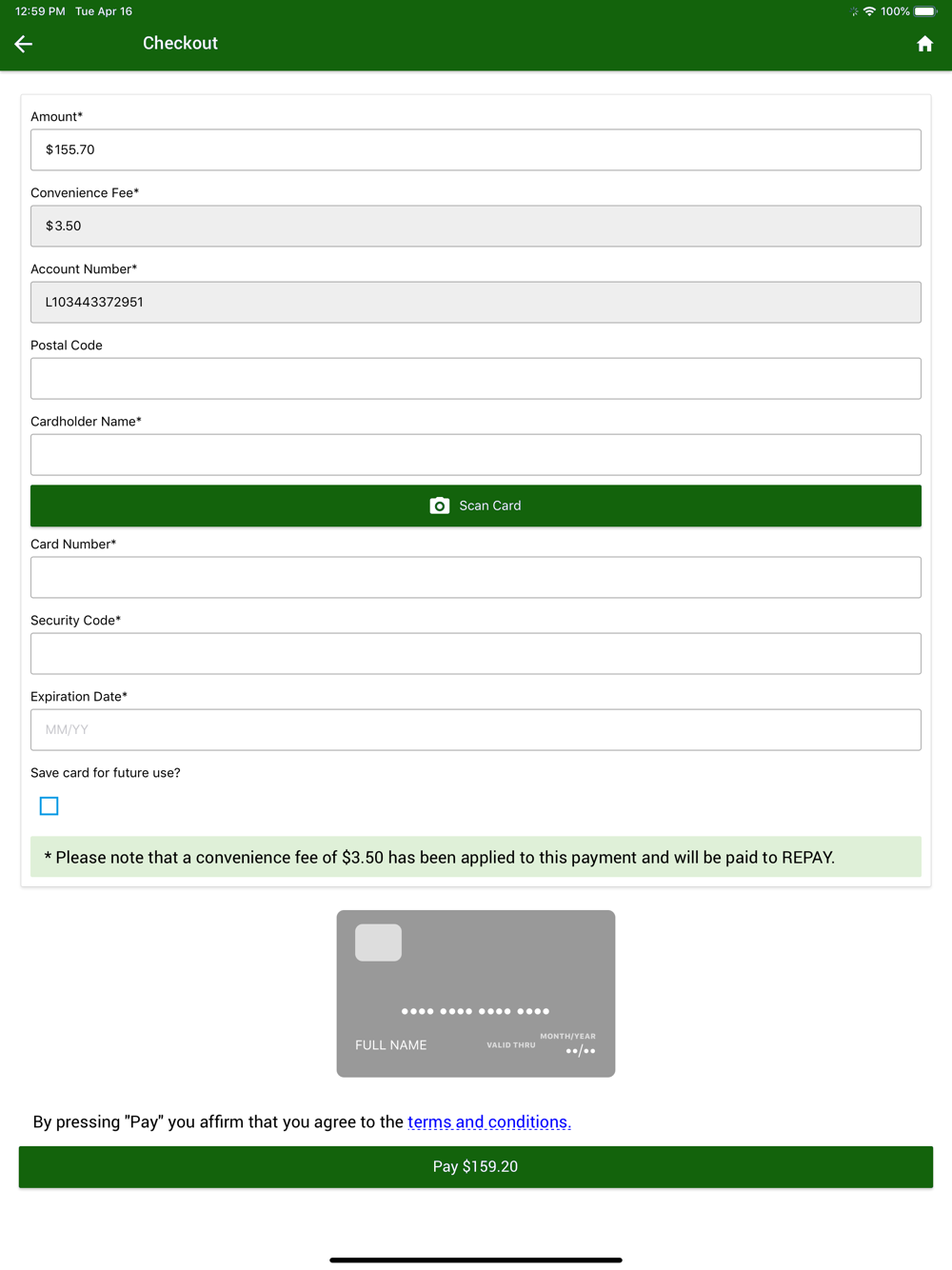Open the terms and conditions link
Screen dimensions: 952x1270
(489, 1121)
